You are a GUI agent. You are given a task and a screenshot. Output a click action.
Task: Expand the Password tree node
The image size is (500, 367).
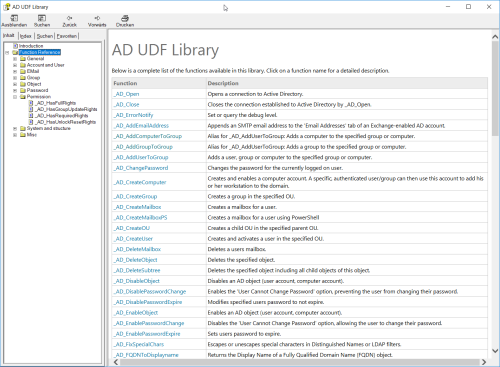click(15, 90)
